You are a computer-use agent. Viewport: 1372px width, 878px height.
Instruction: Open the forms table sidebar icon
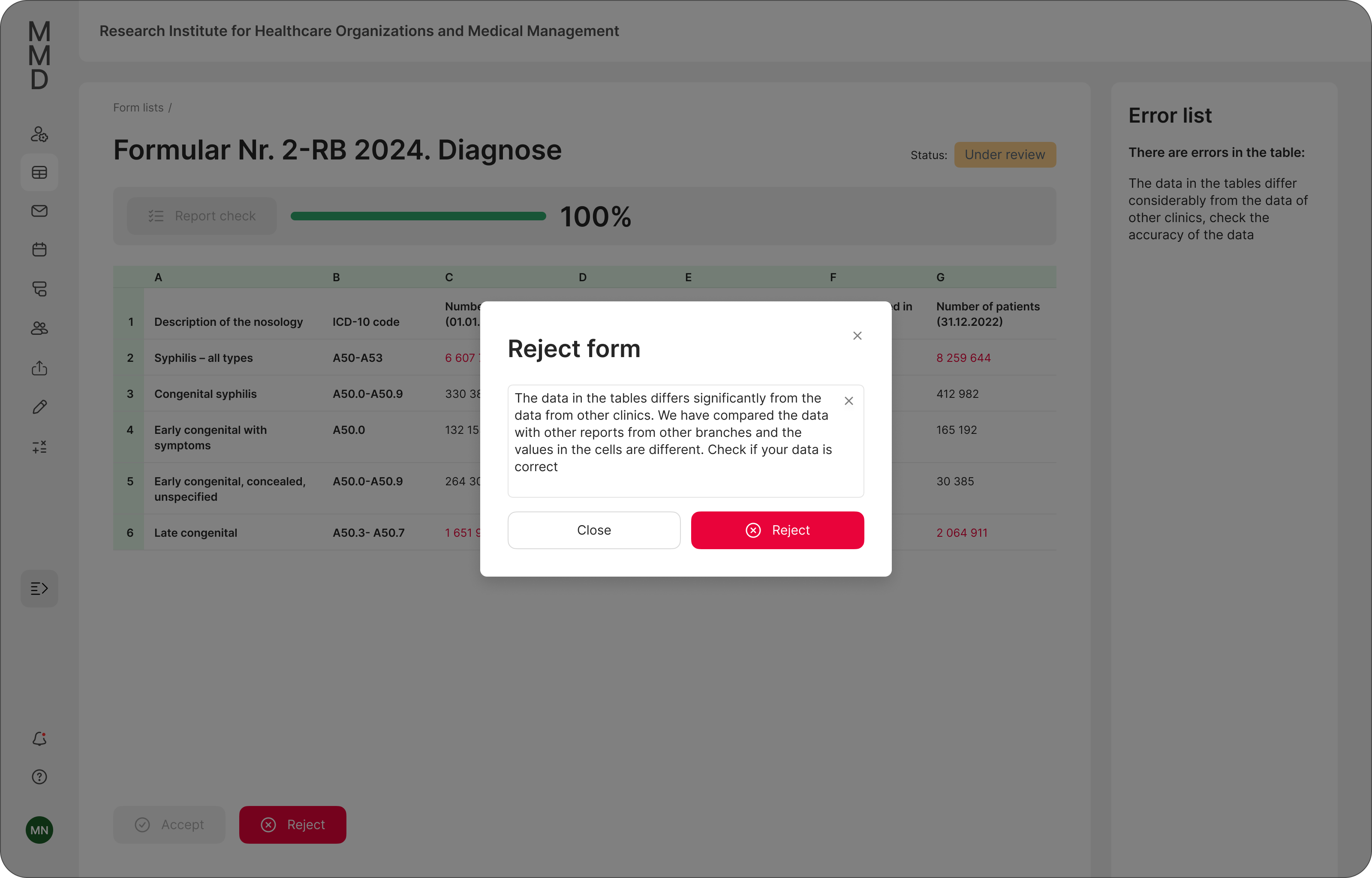click(39, 172)
